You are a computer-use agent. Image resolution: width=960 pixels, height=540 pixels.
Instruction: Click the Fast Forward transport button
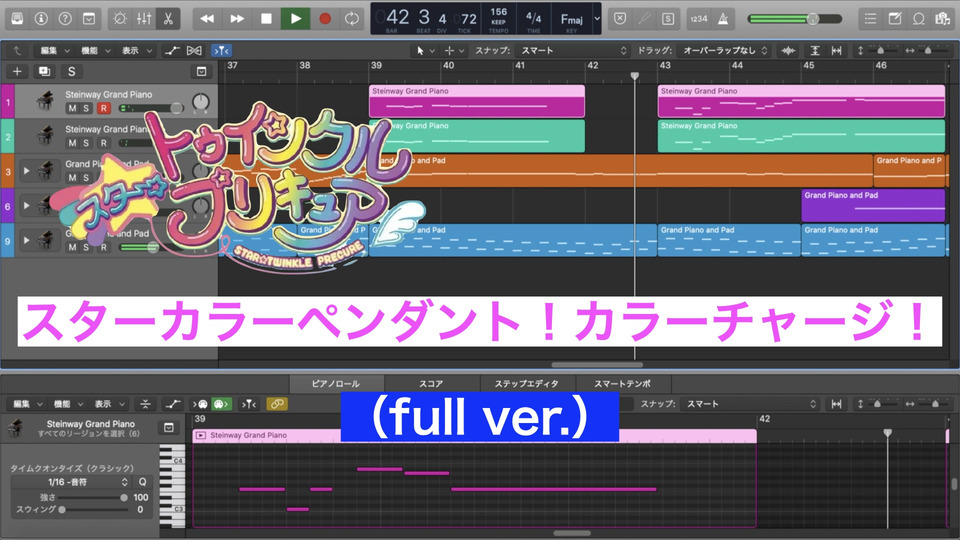pyautogui.click(x=236, y=19)
